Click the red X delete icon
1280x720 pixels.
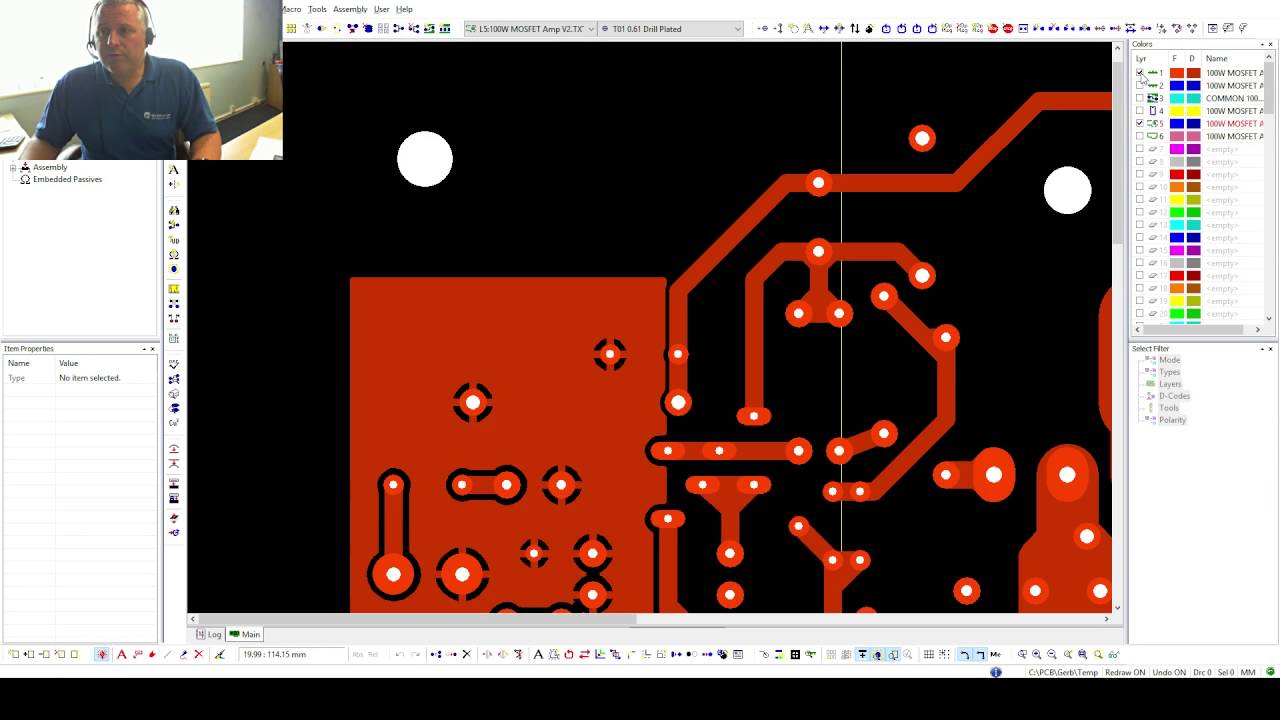click(198, 654)
